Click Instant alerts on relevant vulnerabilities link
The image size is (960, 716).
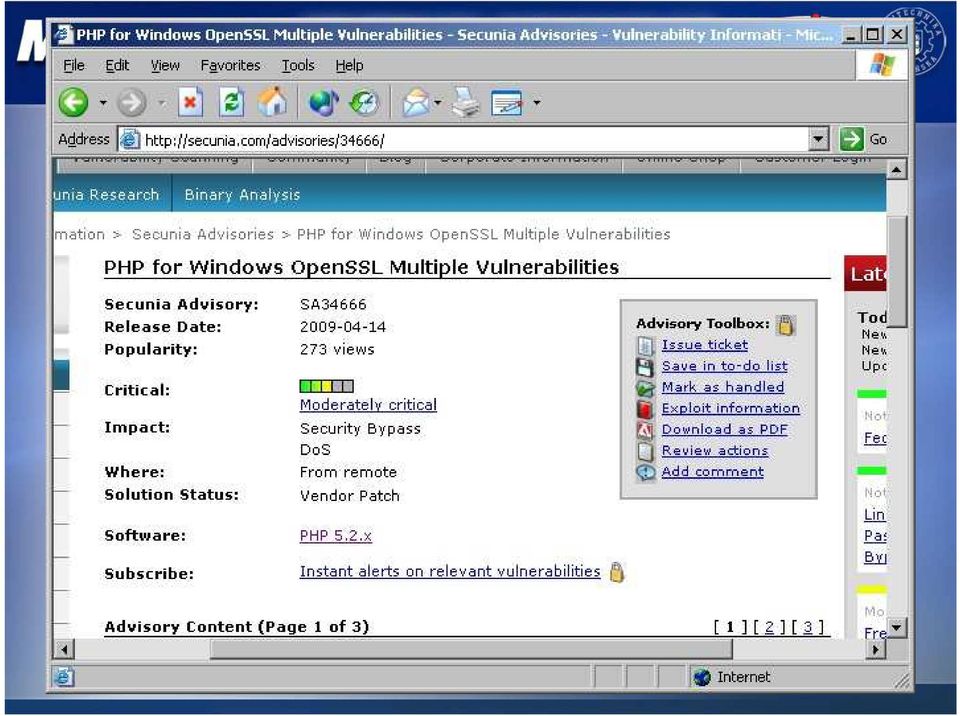(450, 571)
